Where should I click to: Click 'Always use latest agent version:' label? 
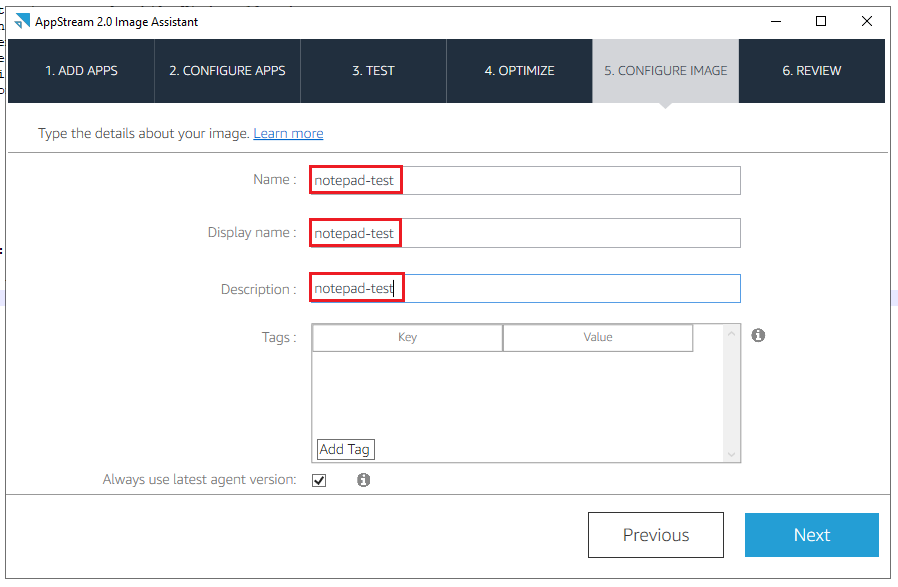[x=199, y=480]
